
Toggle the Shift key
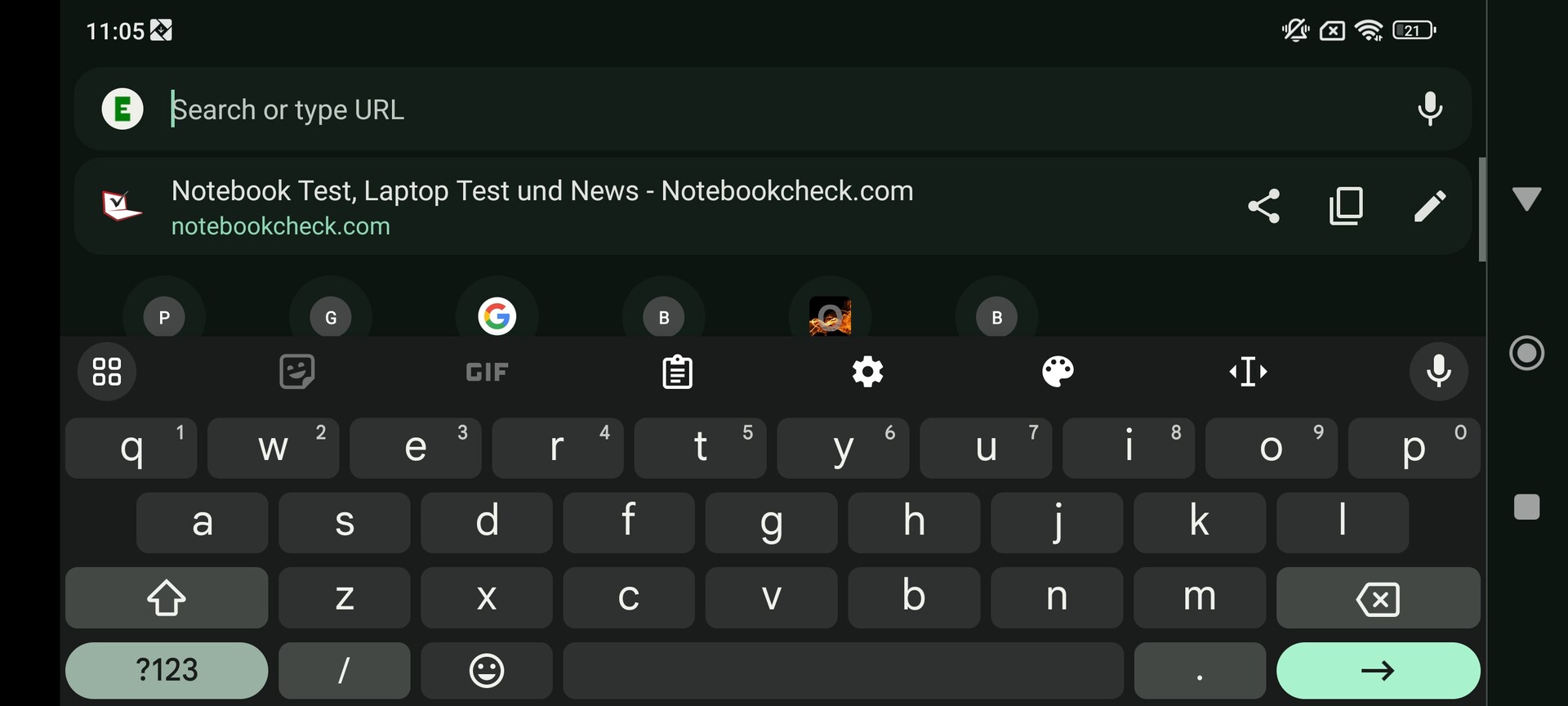click(x=167, y=598)
